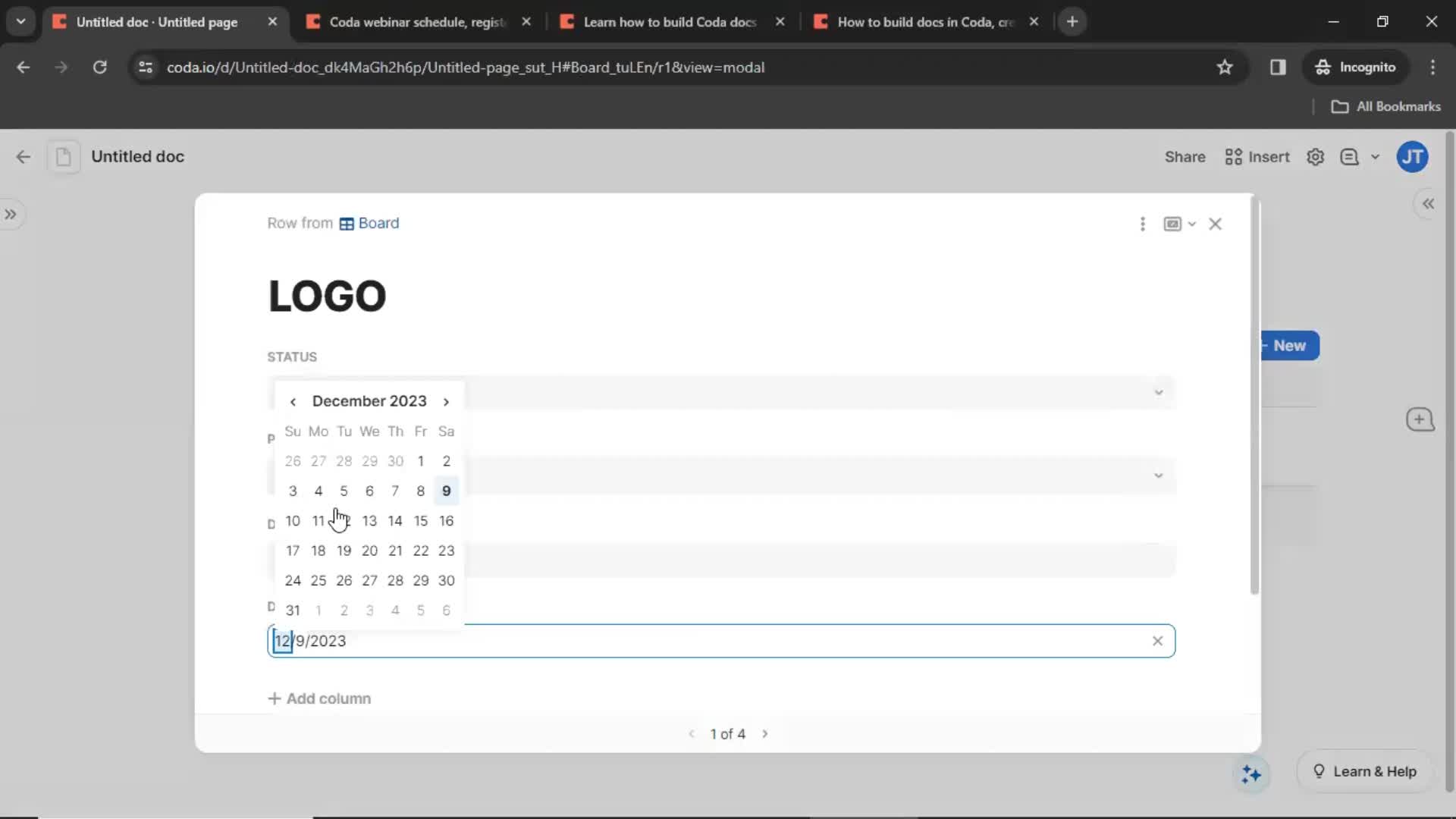The width and height of the screenshot is (1456, 819).
Task: Click the previous month chevron on calendar
Action: pos(293,401)
